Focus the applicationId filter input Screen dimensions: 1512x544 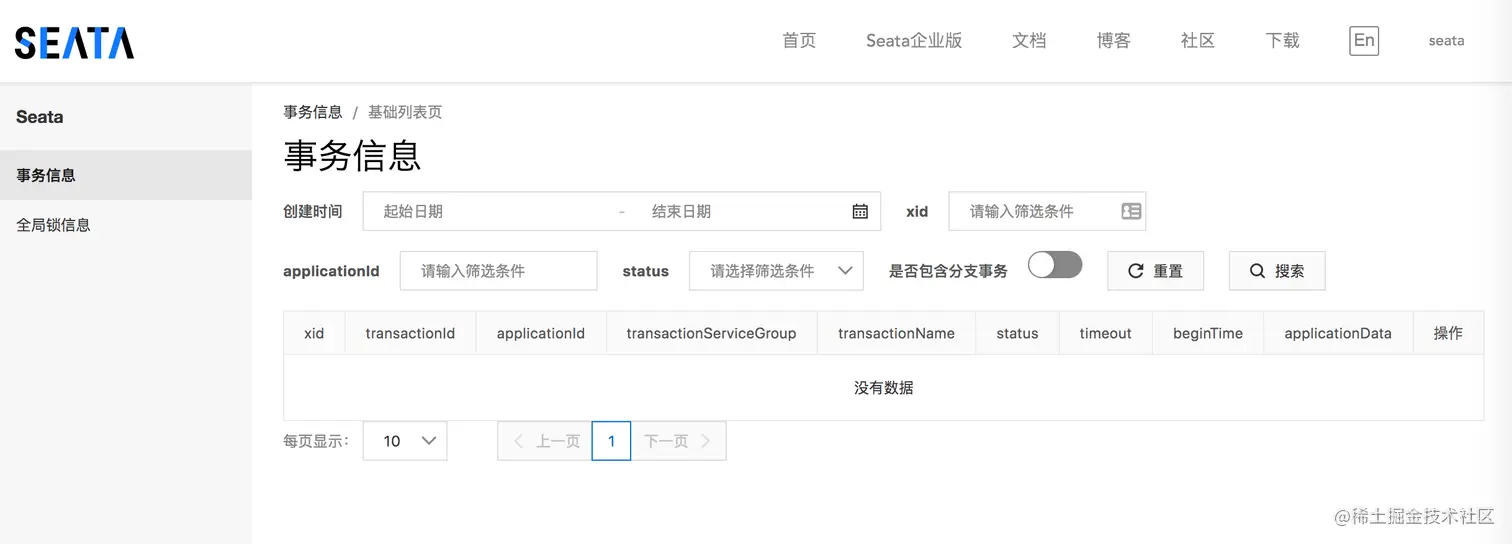[x=498, y=271]
